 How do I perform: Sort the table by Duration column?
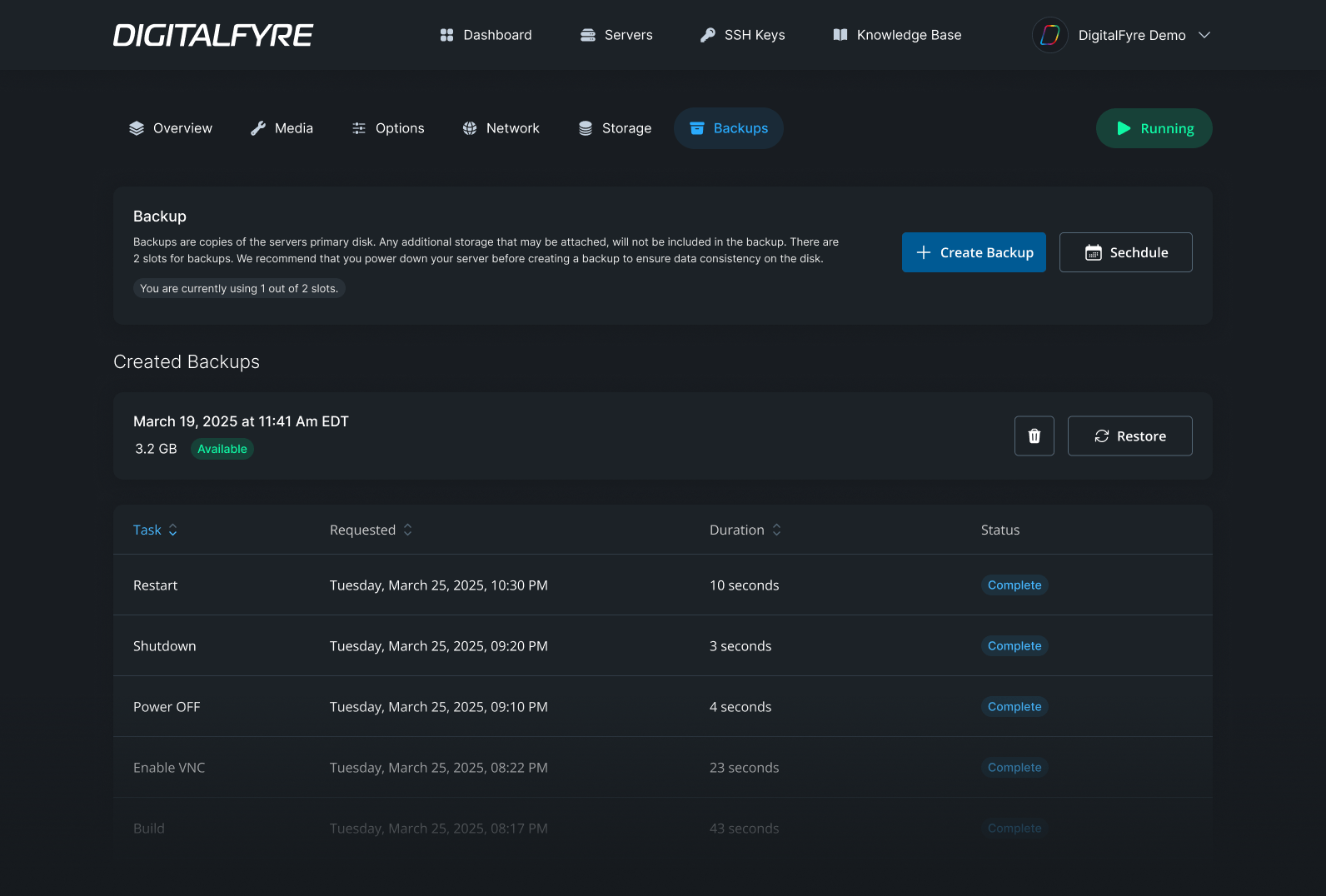pos(745,530)
